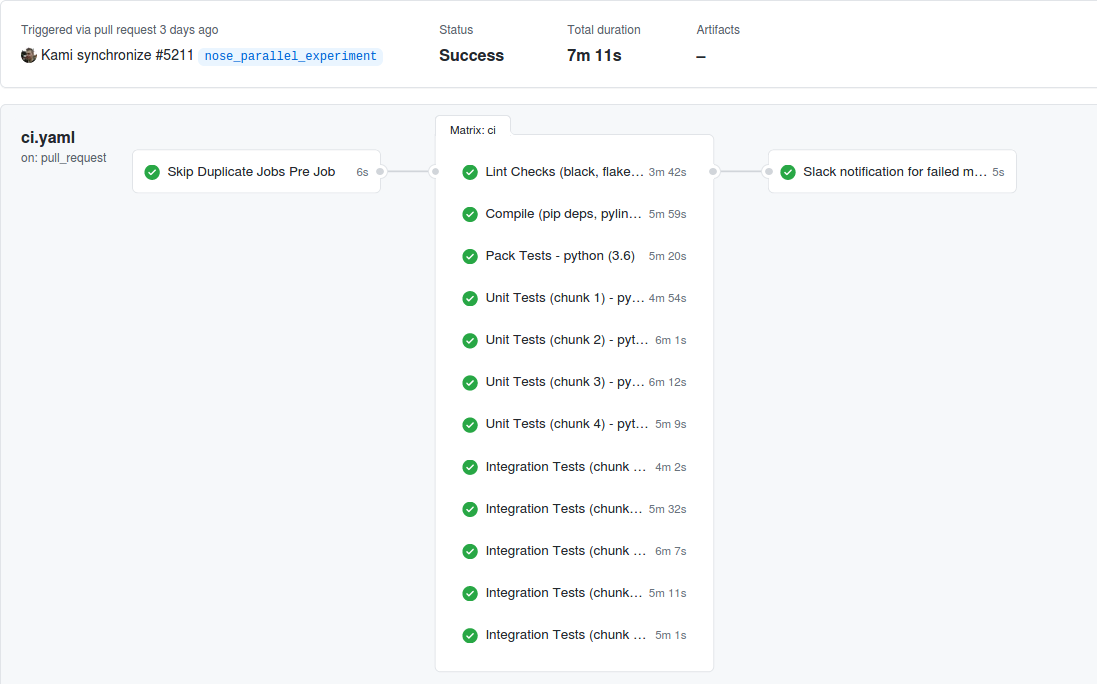Image resolution: width=1097 pixels, height=684 pixels.
Task: Click the Total duration label
Action: click(x=604, y=30)
